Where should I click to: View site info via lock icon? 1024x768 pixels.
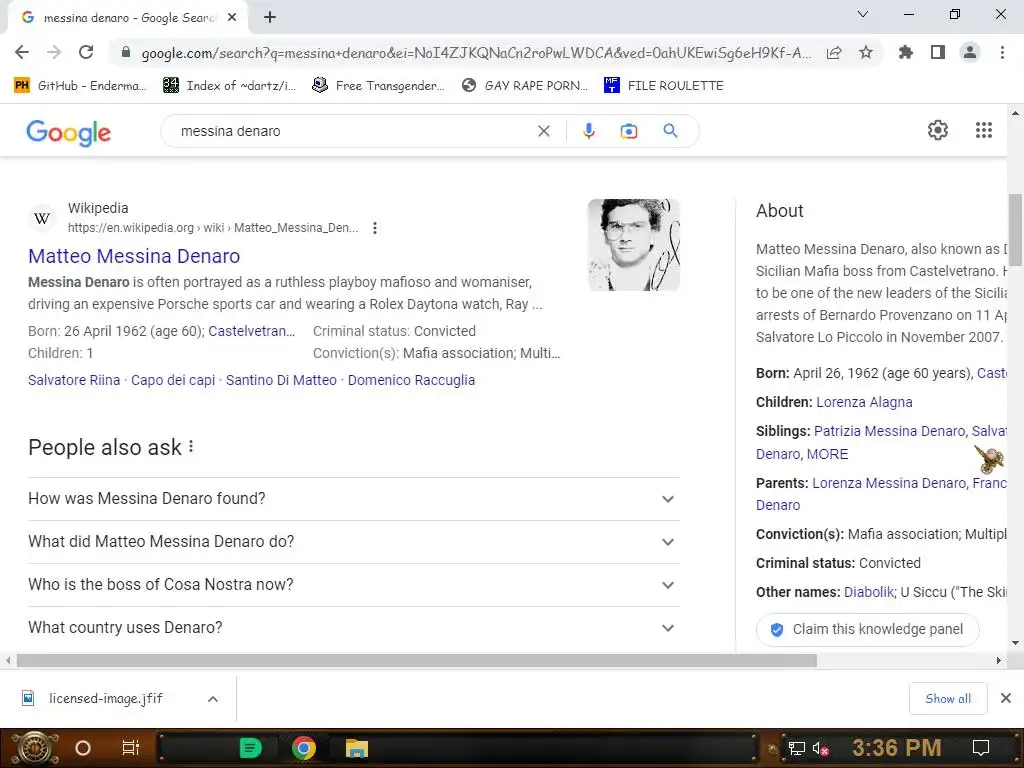point(126,52)
